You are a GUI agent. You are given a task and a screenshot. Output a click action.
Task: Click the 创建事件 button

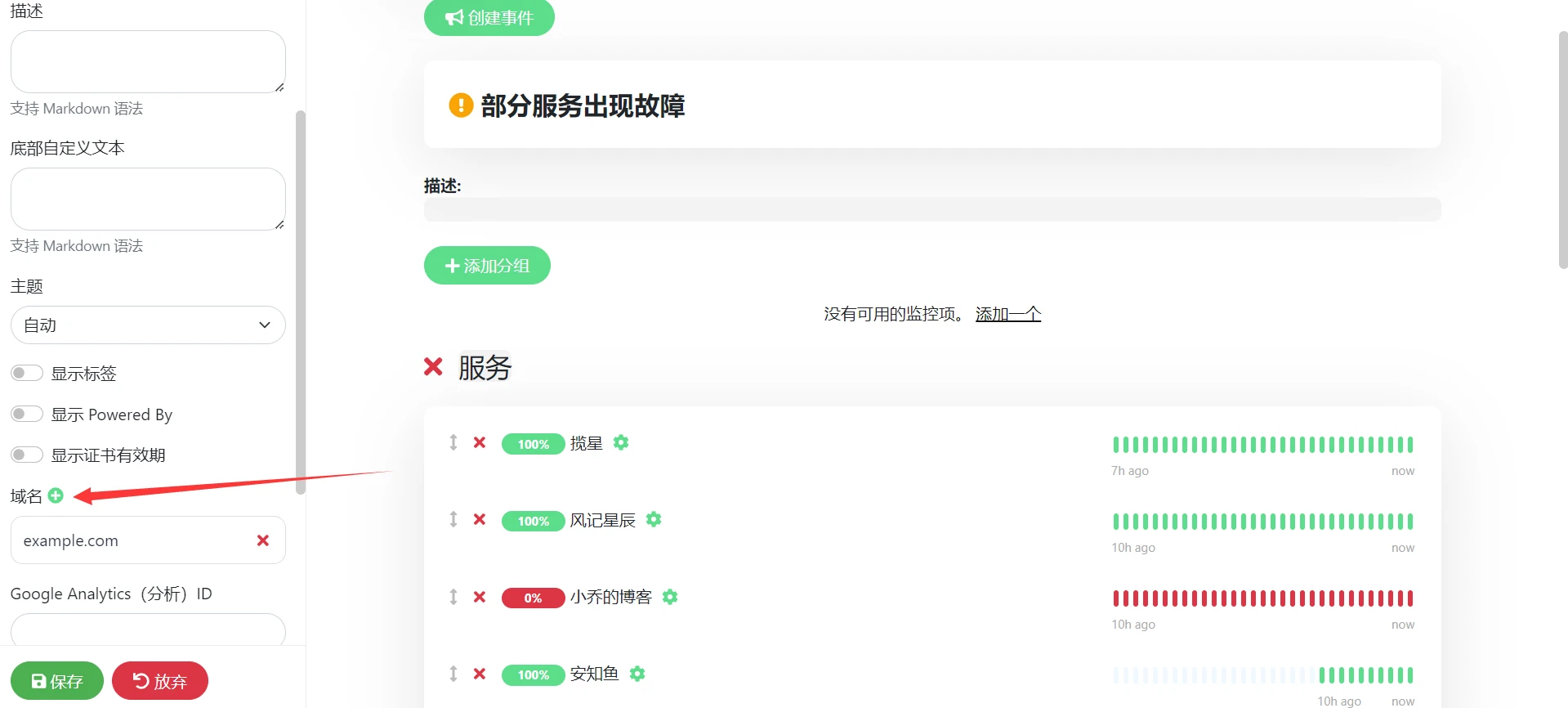coord(489,17)
